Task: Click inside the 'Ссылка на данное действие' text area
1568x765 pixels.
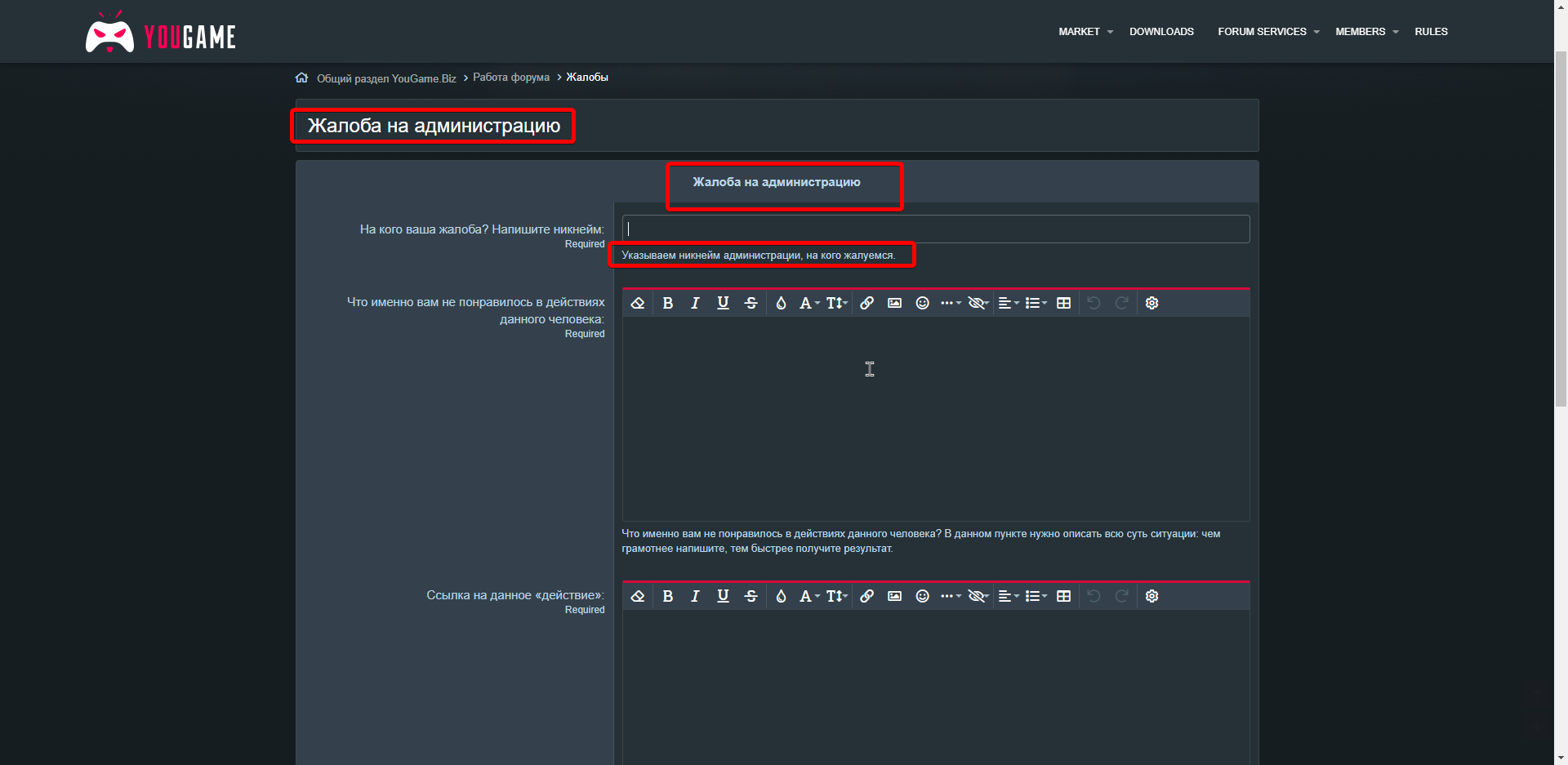Action: click(x=936, y=687)
